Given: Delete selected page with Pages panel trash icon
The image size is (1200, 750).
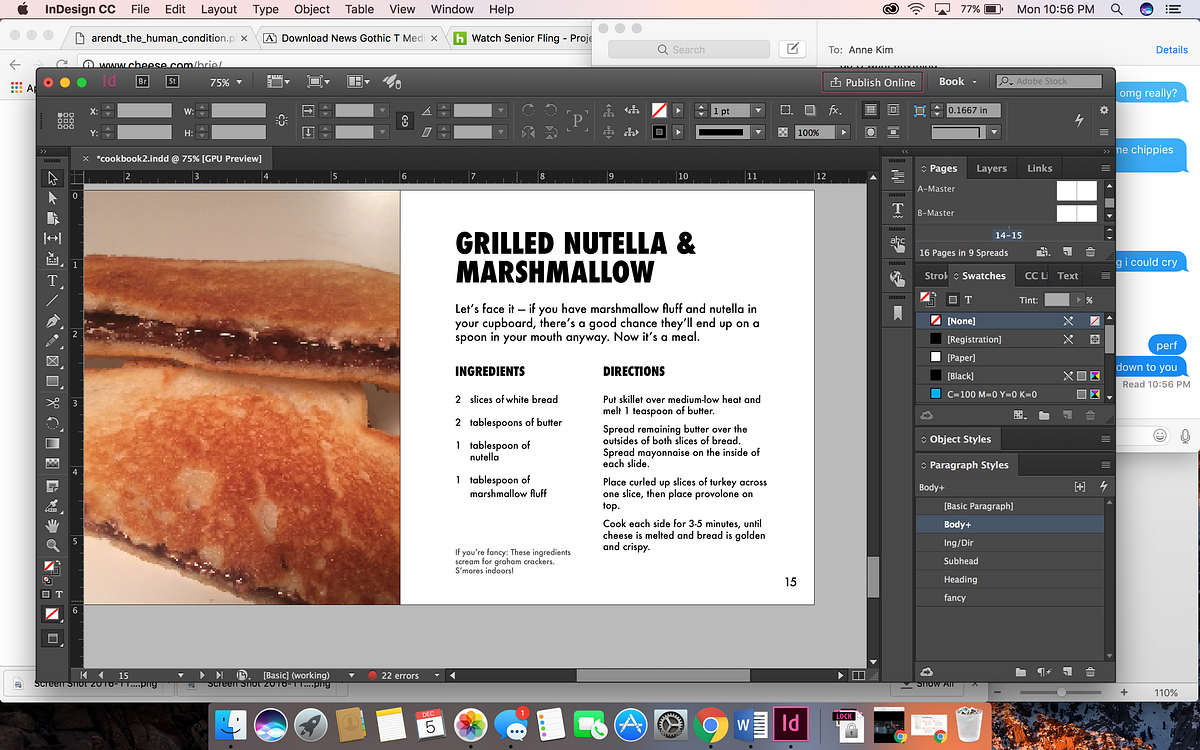Looking at the screenshot, I should click(1090, 252).
